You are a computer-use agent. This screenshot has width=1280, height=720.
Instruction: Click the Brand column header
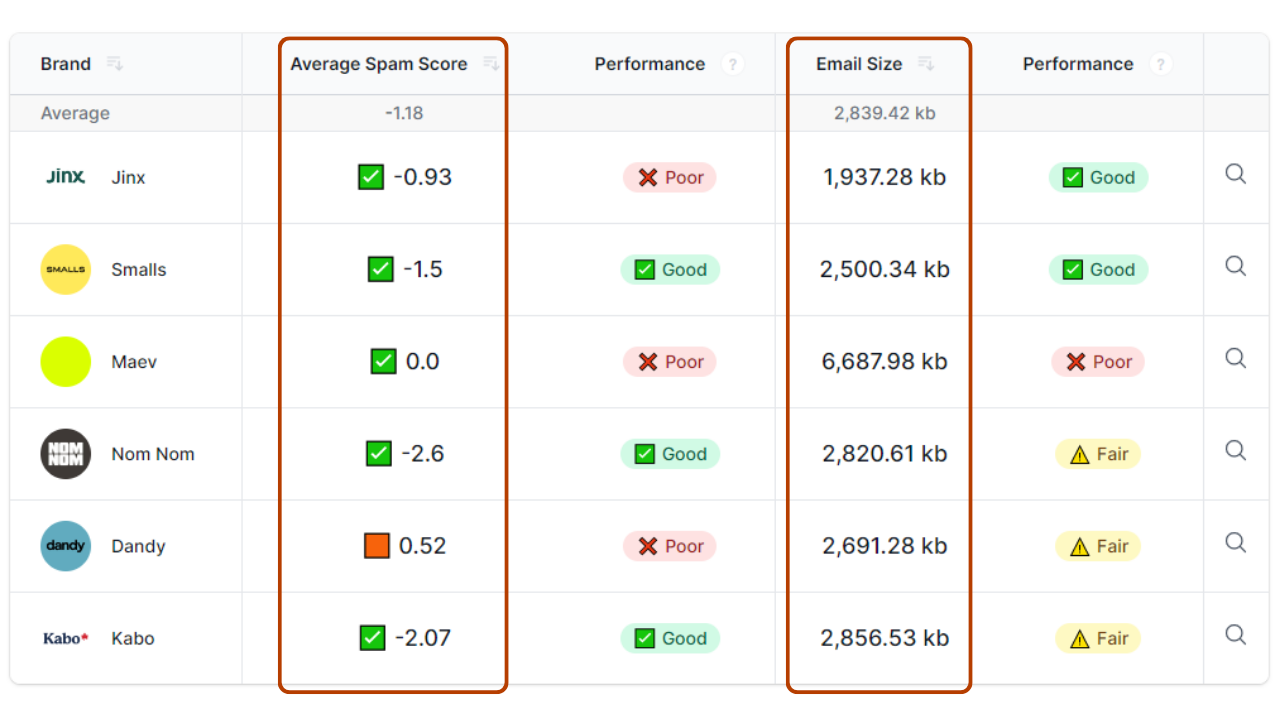66,64
